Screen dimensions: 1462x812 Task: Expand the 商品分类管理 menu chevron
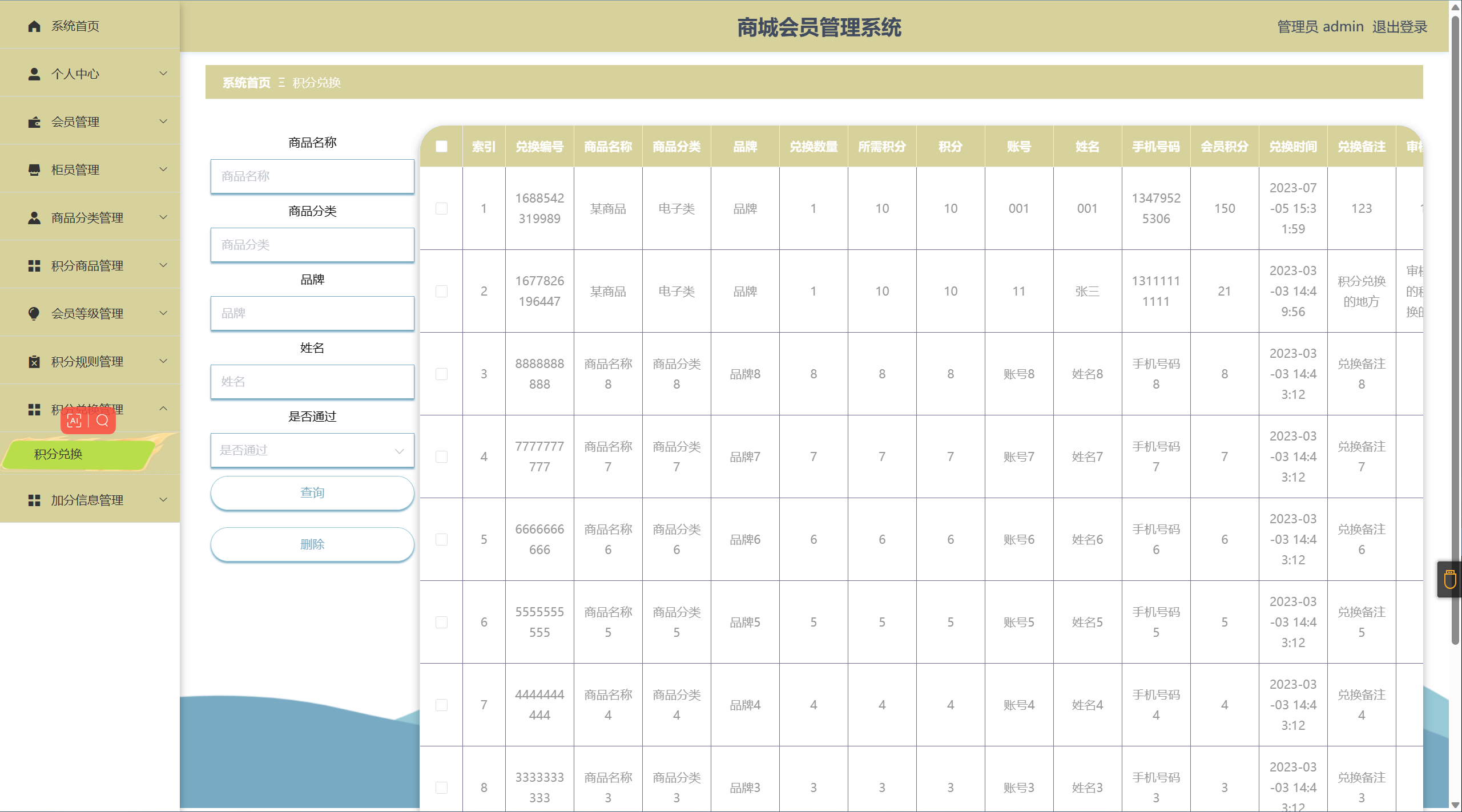click(163, 217)
